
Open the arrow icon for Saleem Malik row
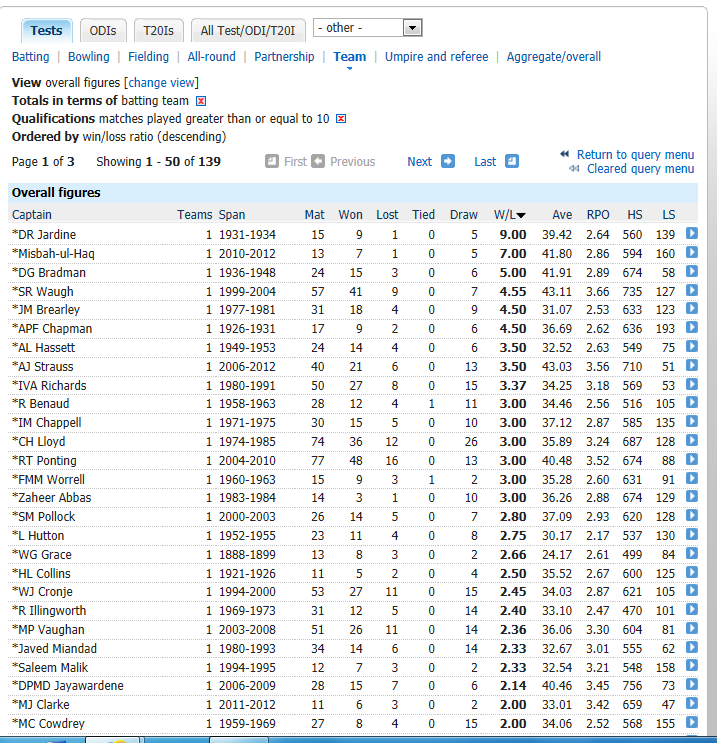coord(692,666)
